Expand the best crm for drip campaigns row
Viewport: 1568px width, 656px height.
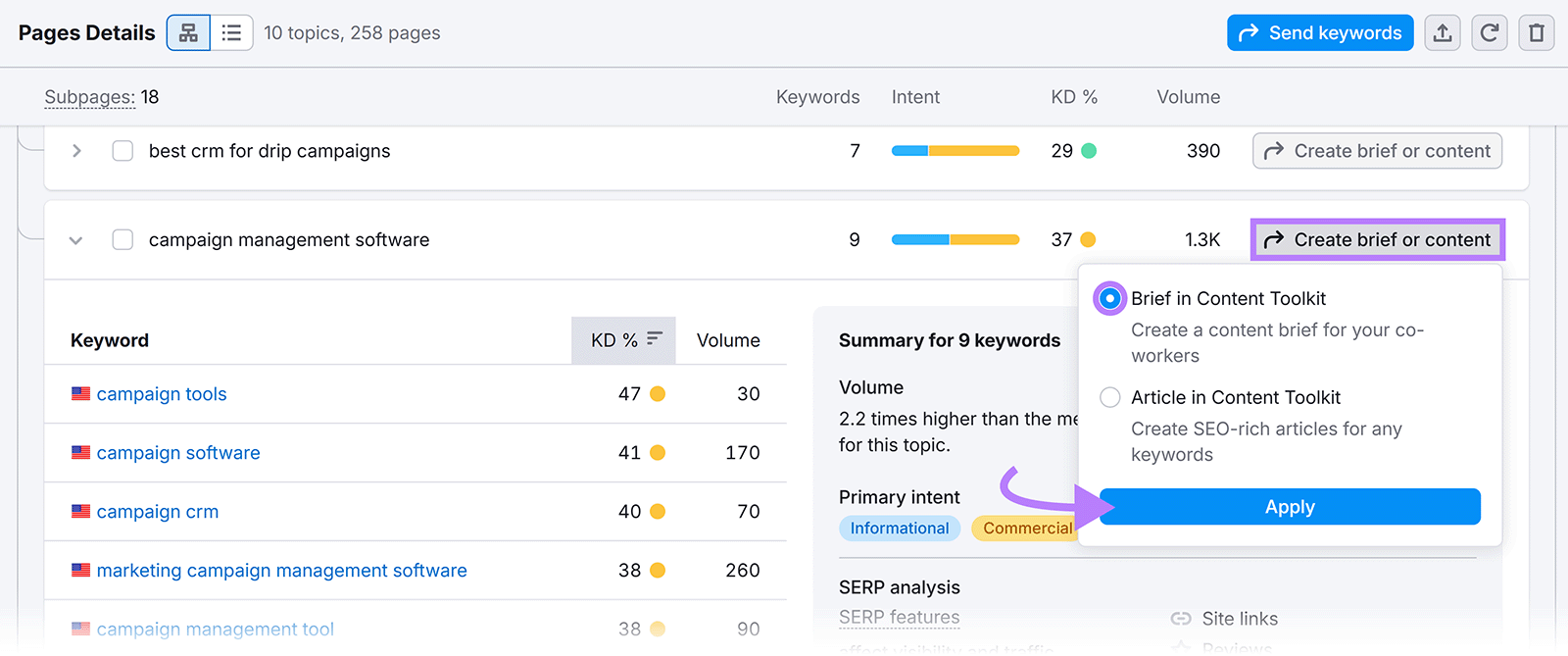click(76, 151)
